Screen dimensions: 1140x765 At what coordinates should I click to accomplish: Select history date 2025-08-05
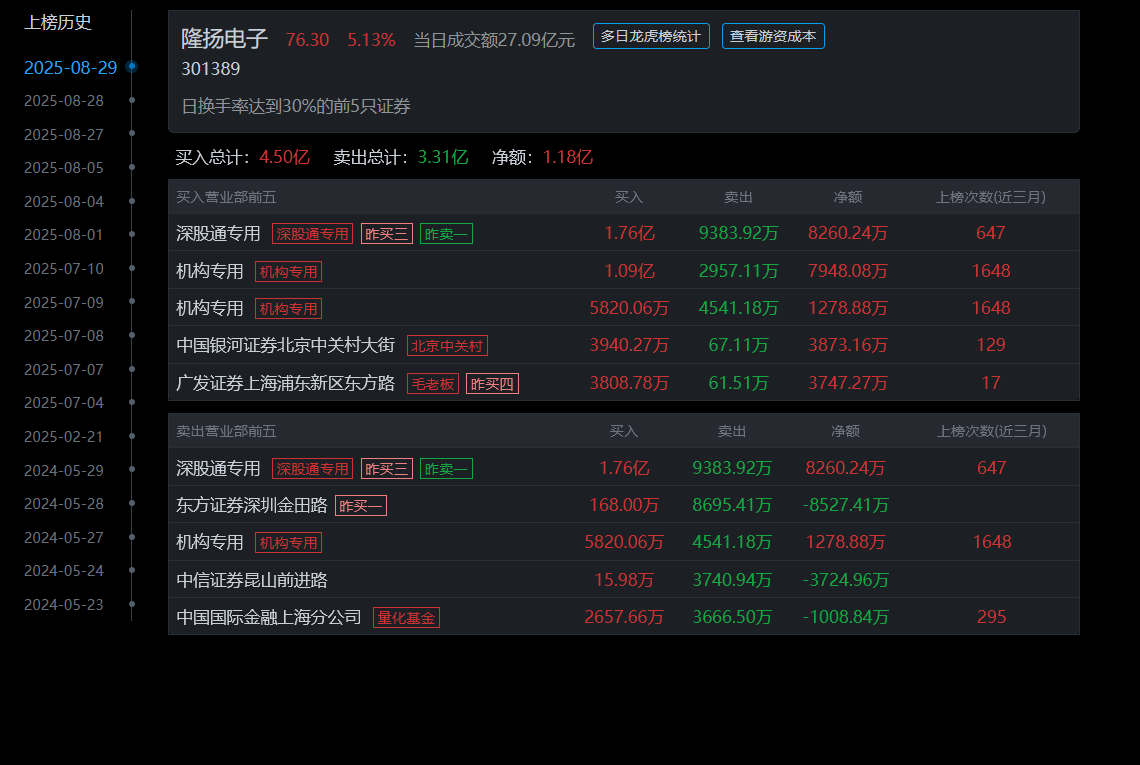(x=64, y=168)
